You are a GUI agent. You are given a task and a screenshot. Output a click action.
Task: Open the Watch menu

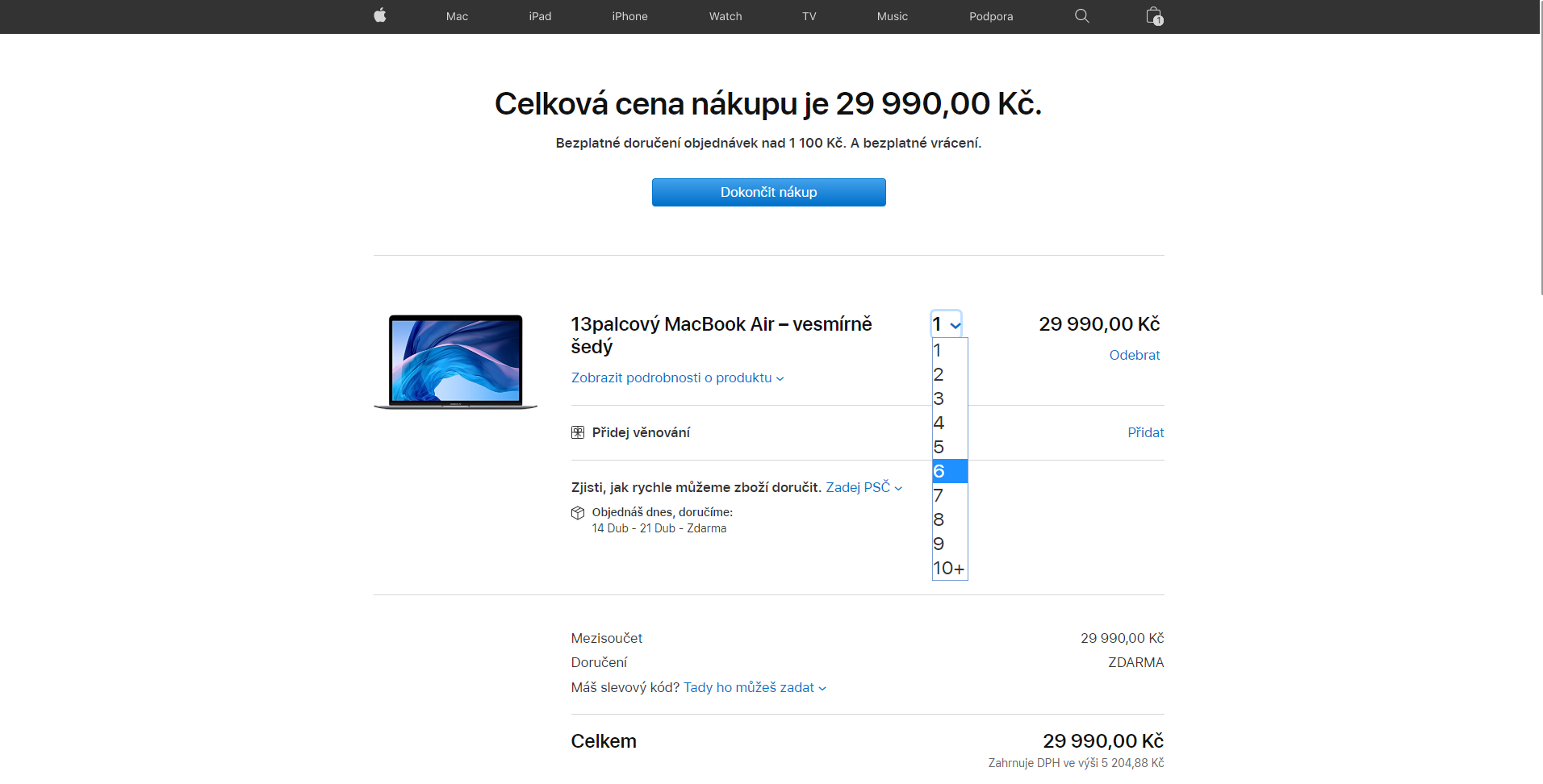pos(726,16)
